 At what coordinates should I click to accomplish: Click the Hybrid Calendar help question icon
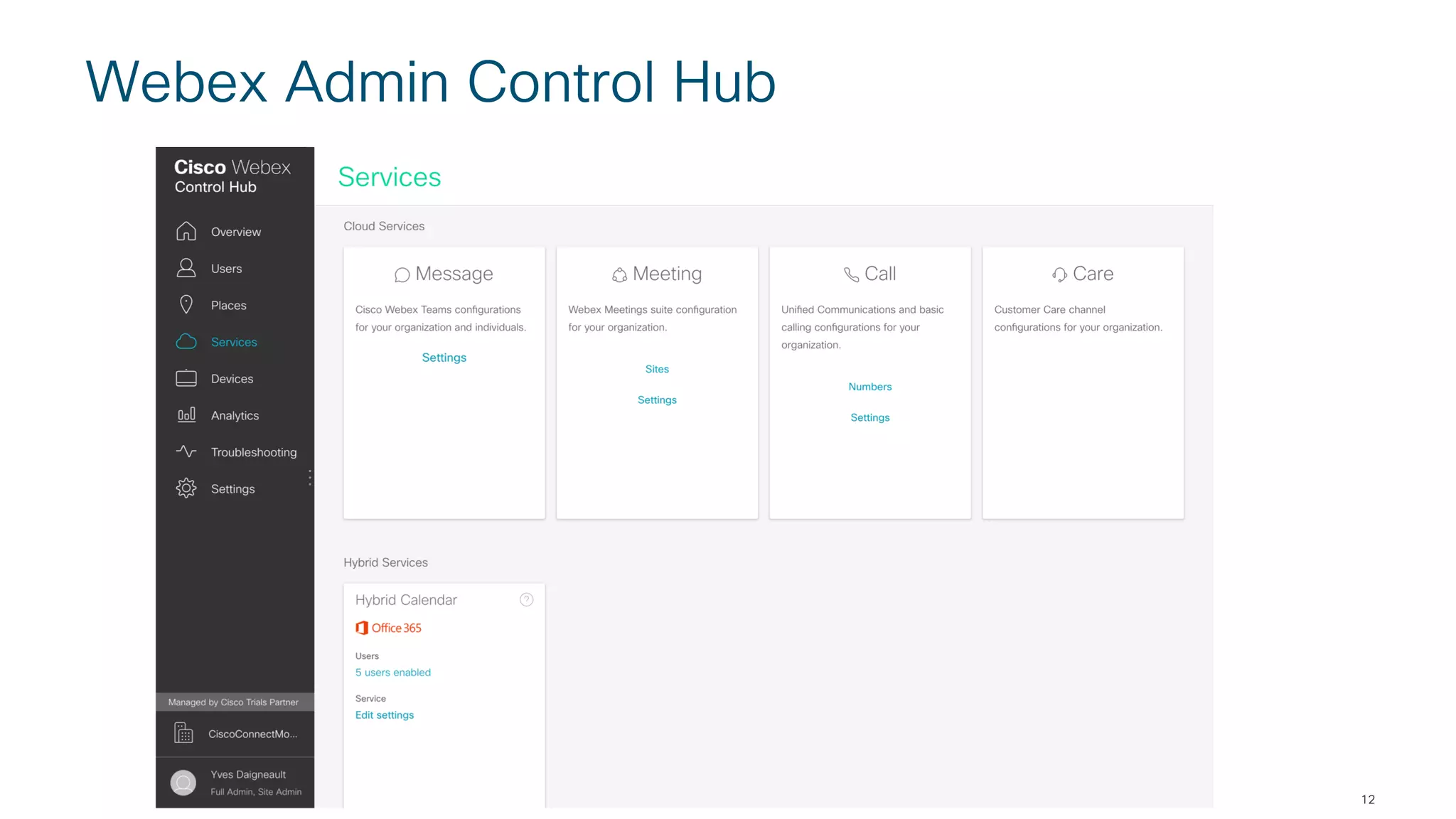[x=527, y=600]
